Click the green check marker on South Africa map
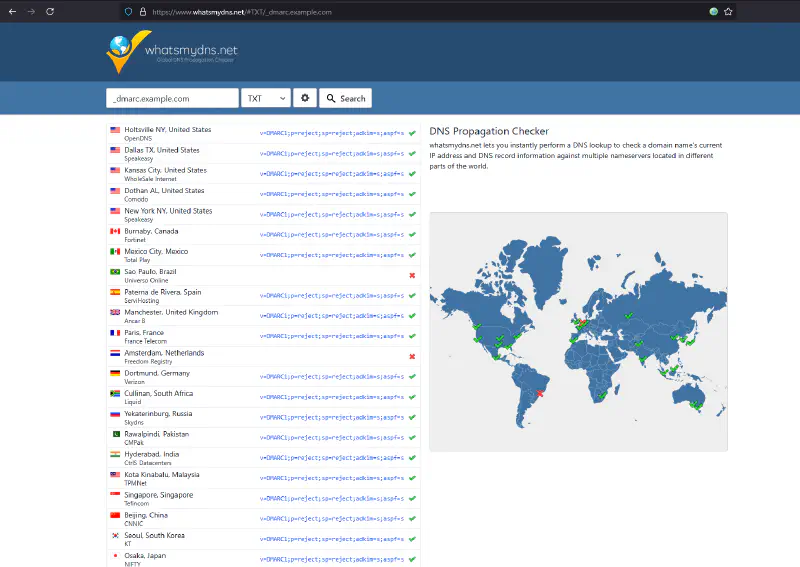The image size is (800, 567). tap(603, 396)
